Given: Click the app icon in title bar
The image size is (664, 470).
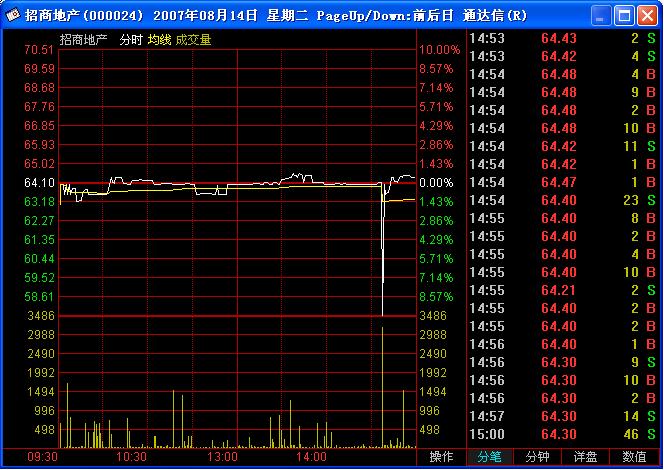Looking at the screenshot, I should (13, 15).
